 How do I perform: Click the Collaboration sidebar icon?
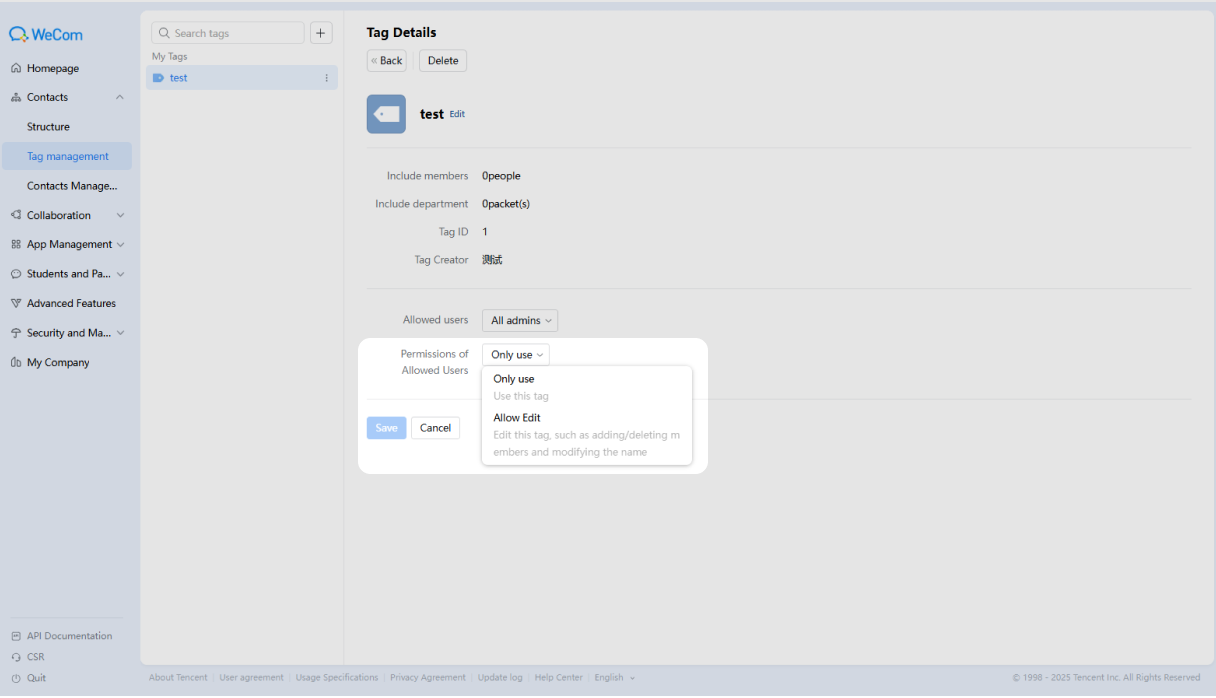(16, 216)
